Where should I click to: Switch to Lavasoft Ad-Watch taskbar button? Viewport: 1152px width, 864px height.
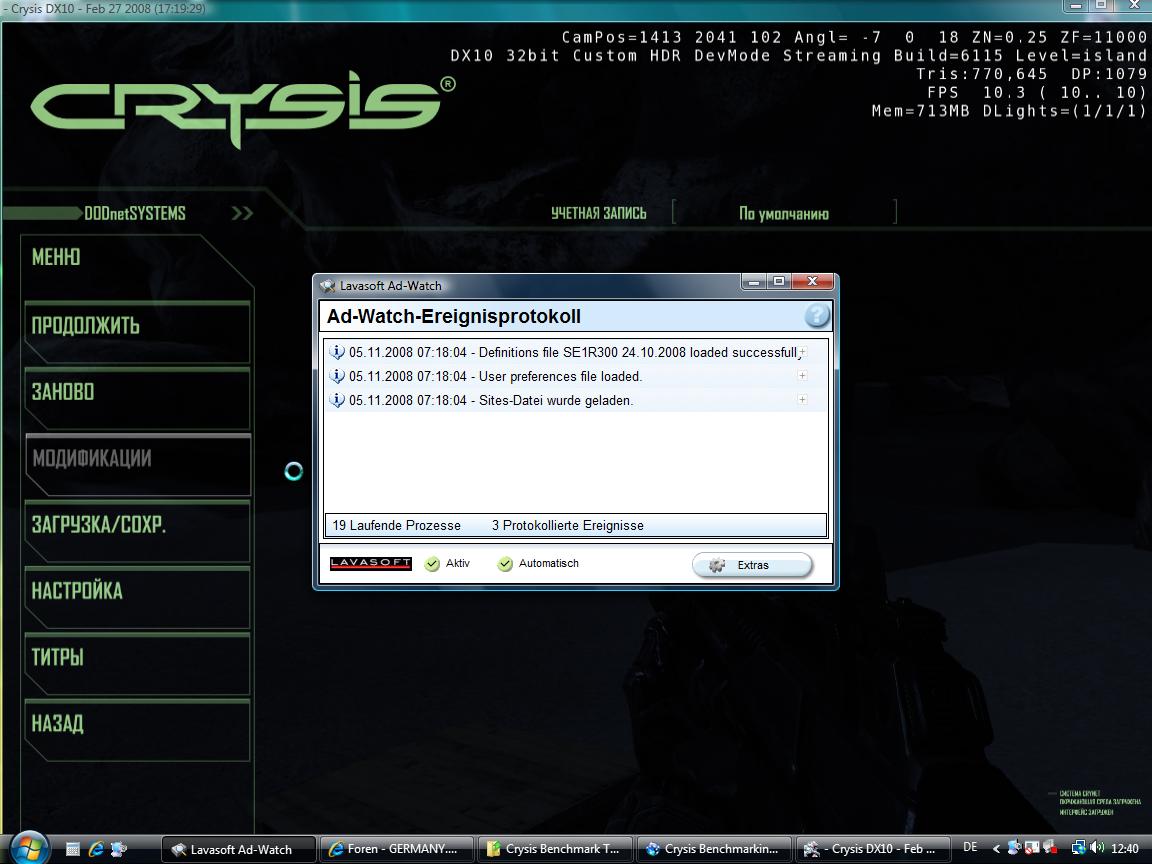coord(238,849)
